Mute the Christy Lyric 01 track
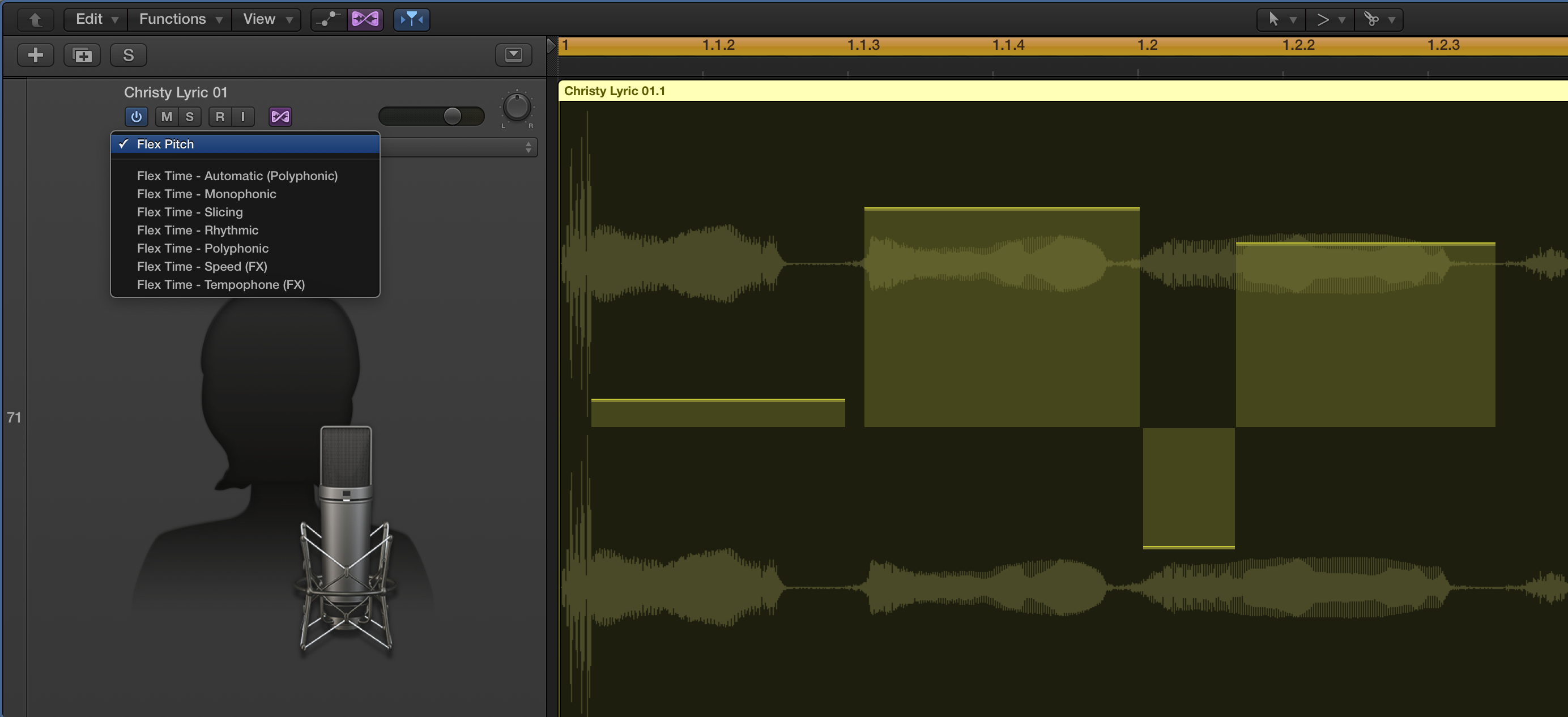 [x=167, y=117]
